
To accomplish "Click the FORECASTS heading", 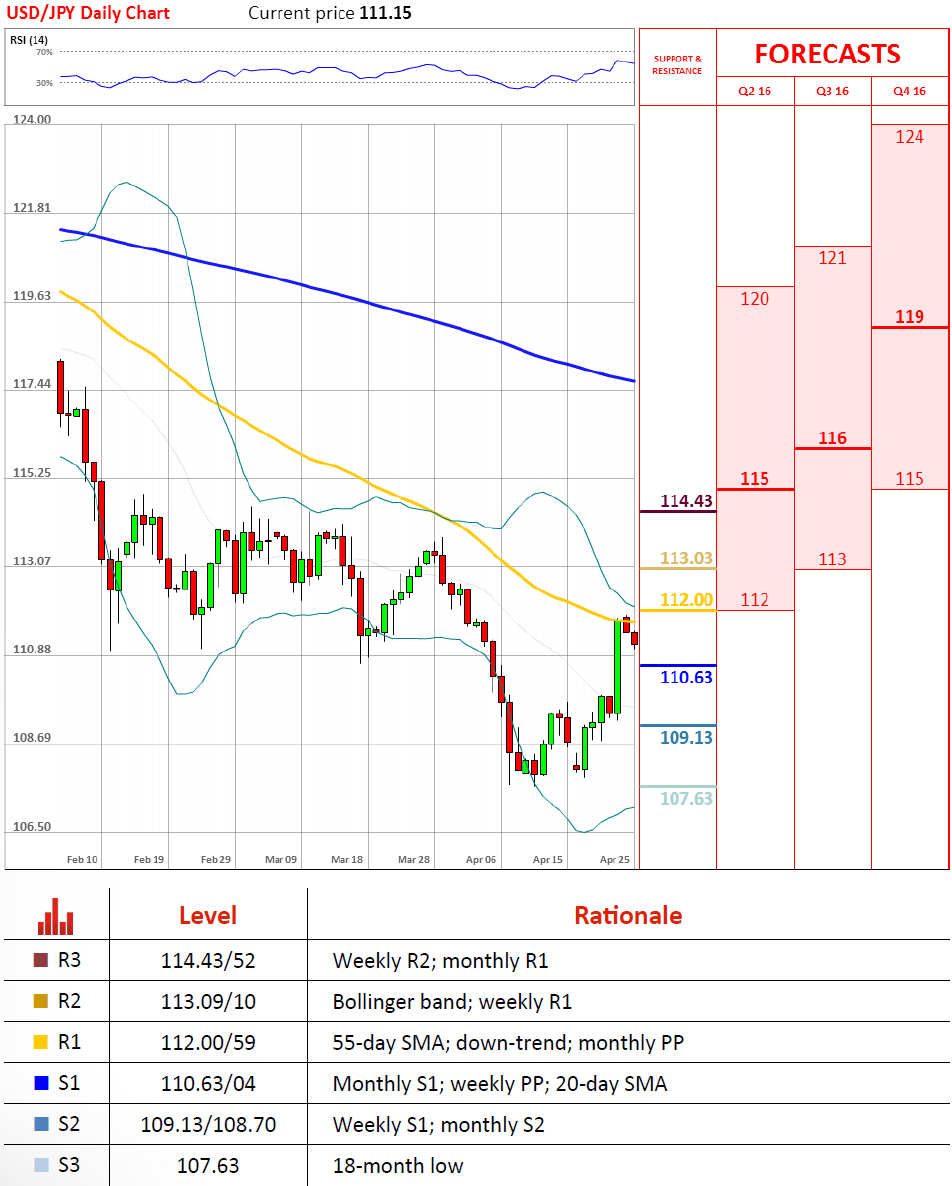I will [827, 54].
